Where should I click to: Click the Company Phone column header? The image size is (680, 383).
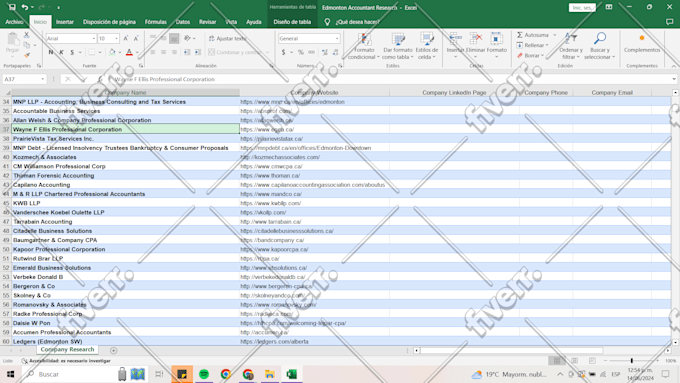(546, 92)
